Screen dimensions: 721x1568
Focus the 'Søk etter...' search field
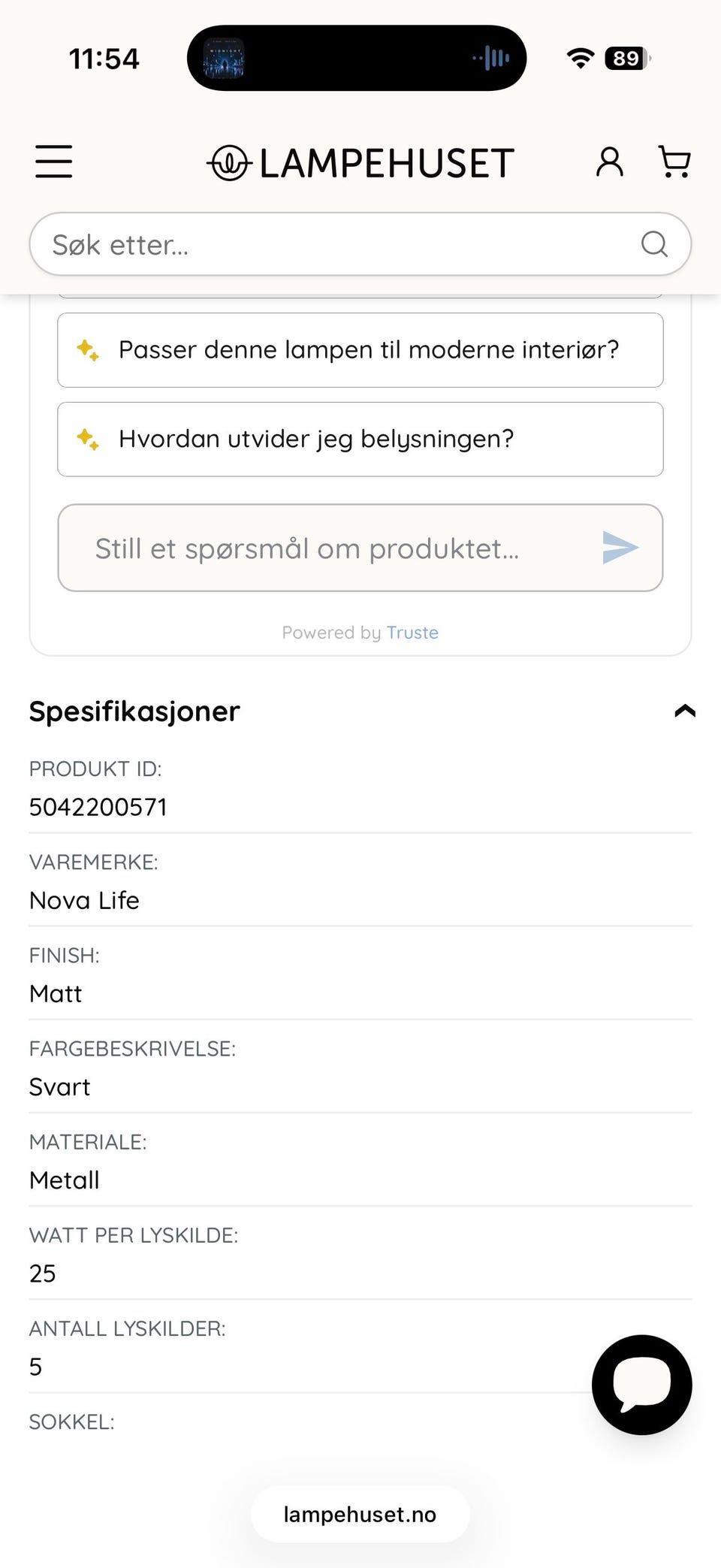click(360, 243)
